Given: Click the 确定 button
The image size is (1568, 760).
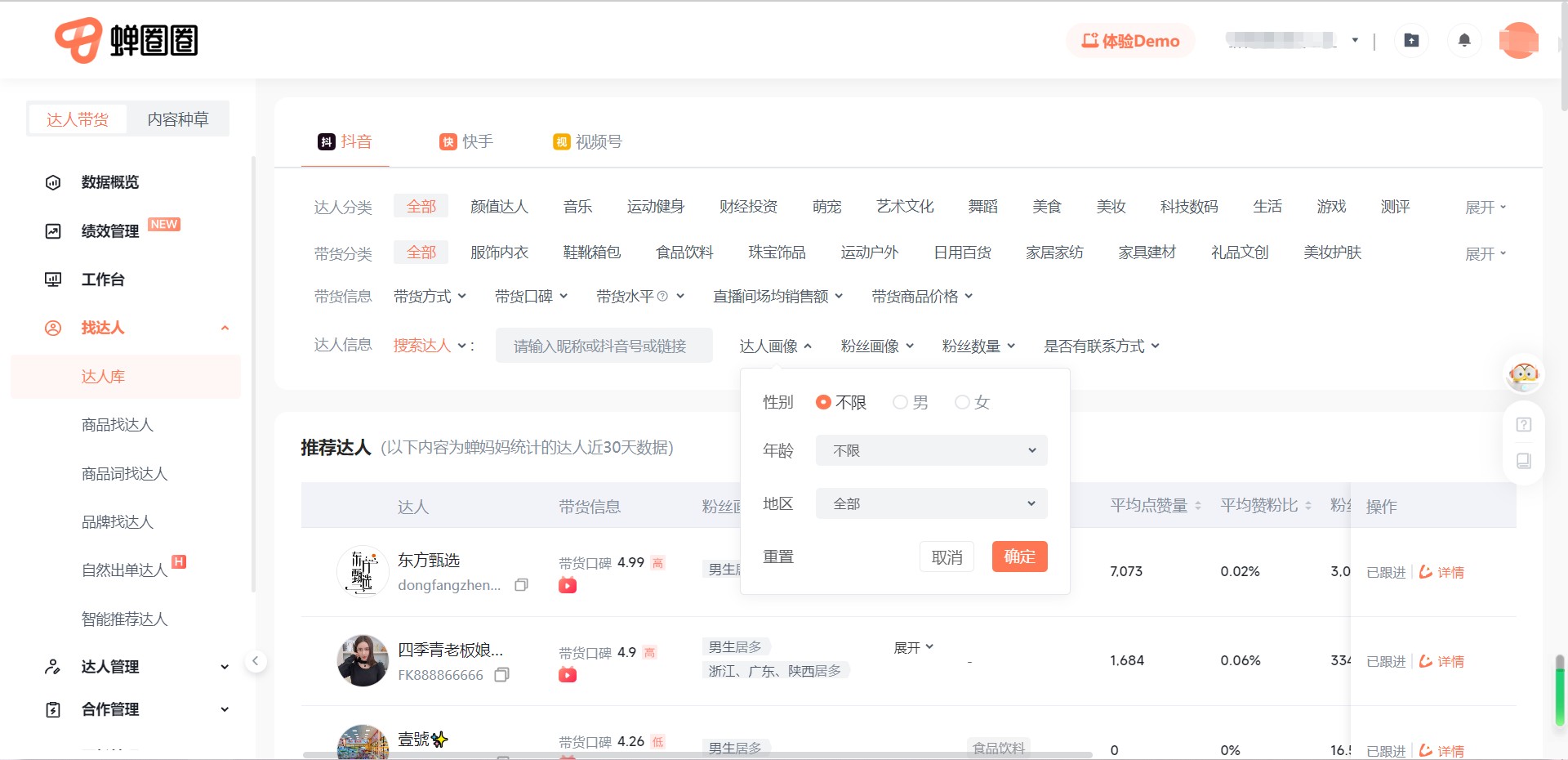Looking at the screenshot, I should click(1019, 557).
